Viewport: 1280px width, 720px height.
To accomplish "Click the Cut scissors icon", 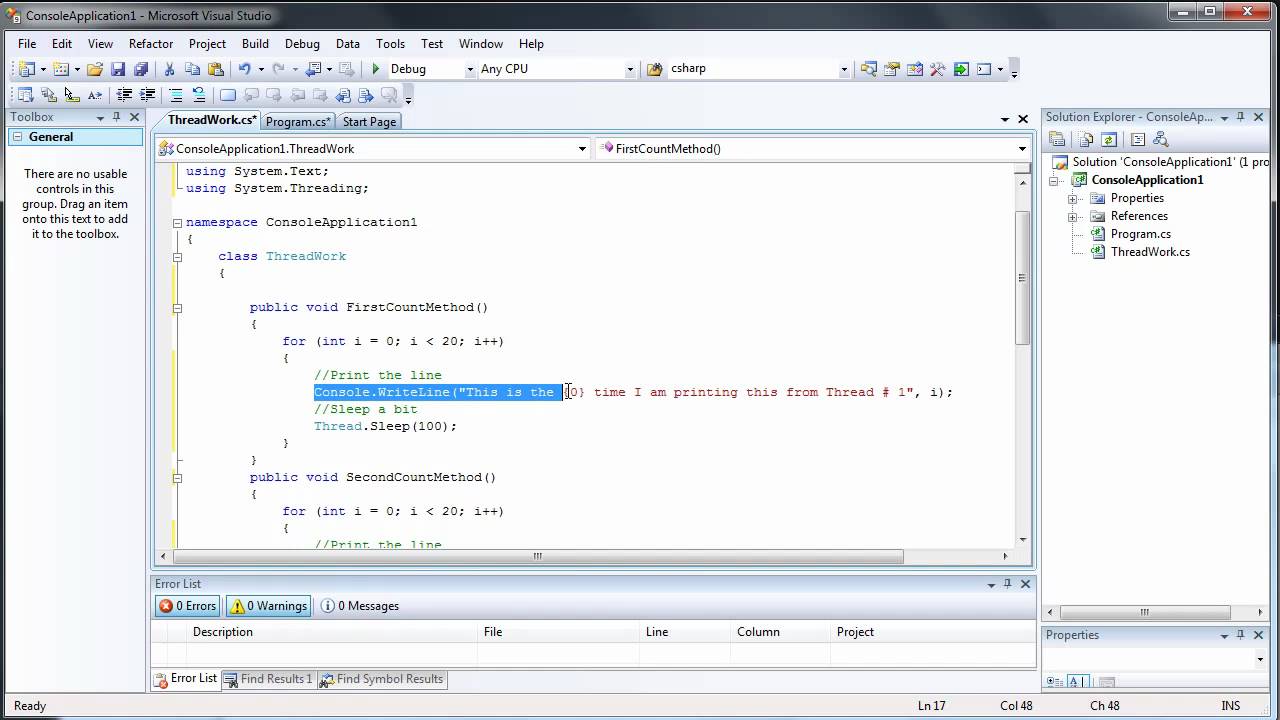I will (169, 69).
